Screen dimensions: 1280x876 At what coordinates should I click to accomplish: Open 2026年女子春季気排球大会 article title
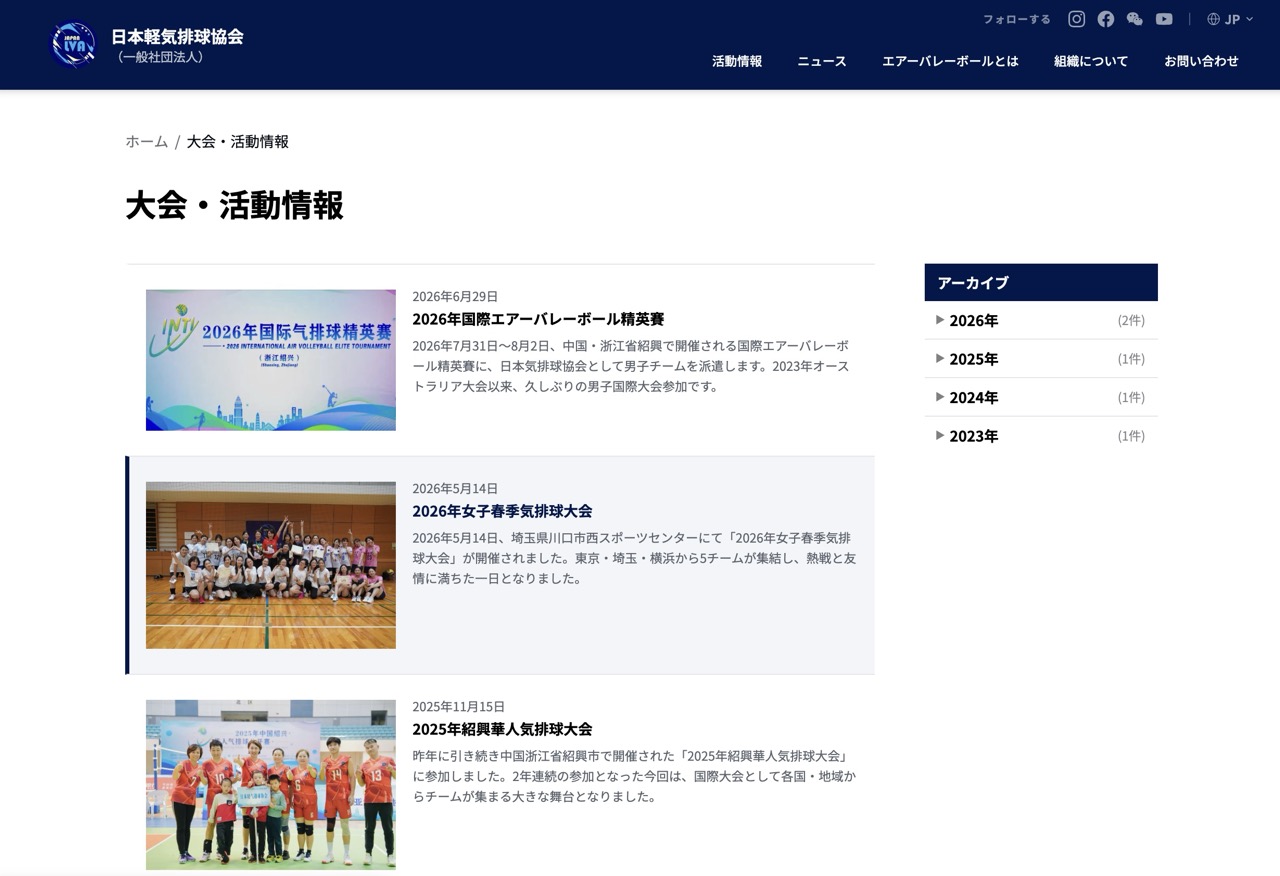pyautogui.click(x=502, y=511)
